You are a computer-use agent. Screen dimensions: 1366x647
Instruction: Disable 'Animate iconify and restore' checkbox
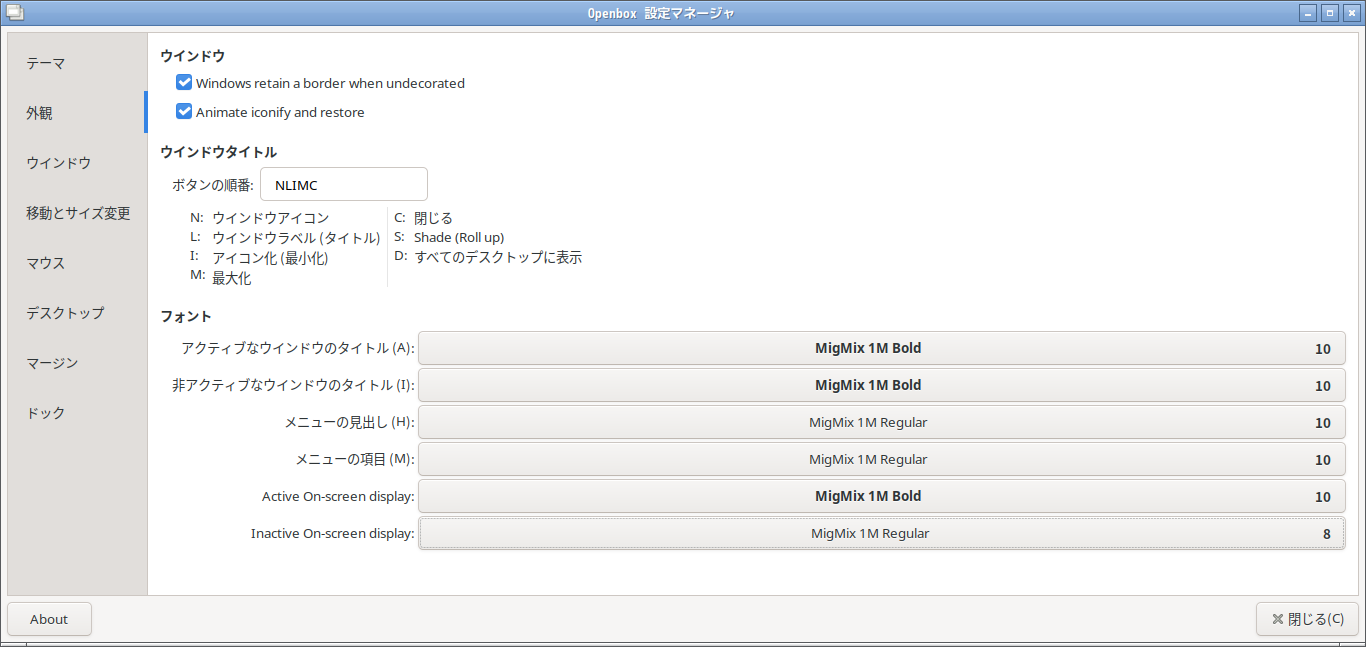(184, 112)
